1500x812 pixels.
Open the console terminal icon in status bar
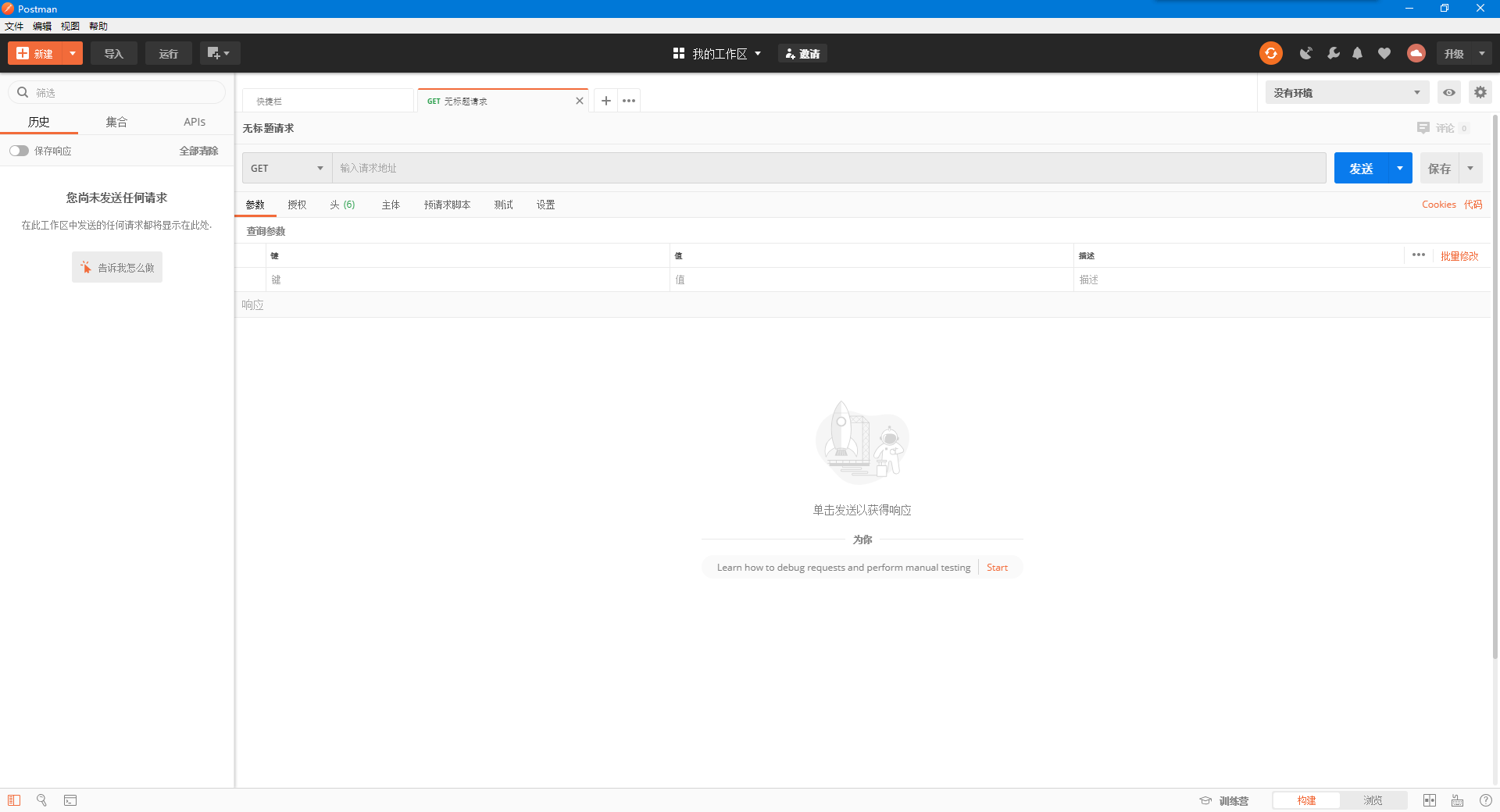click(70, 800)
